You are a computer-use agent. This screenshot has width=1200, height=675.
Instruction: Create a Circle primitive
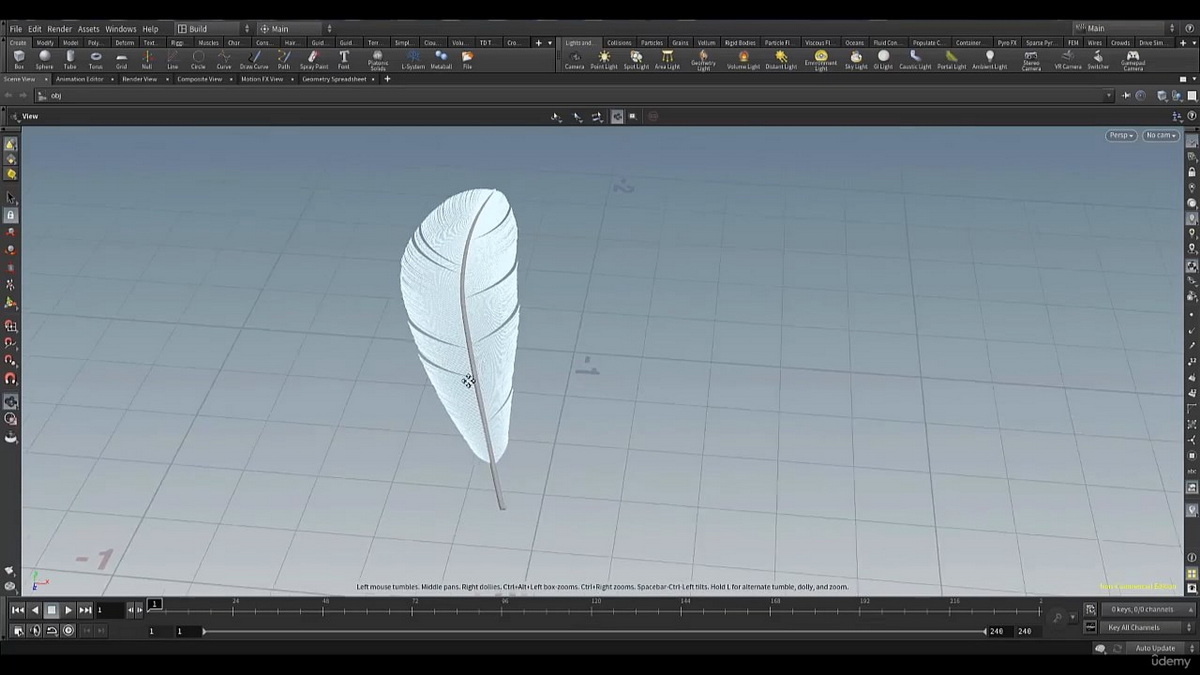pyautogui.click(x=198, y=60)
